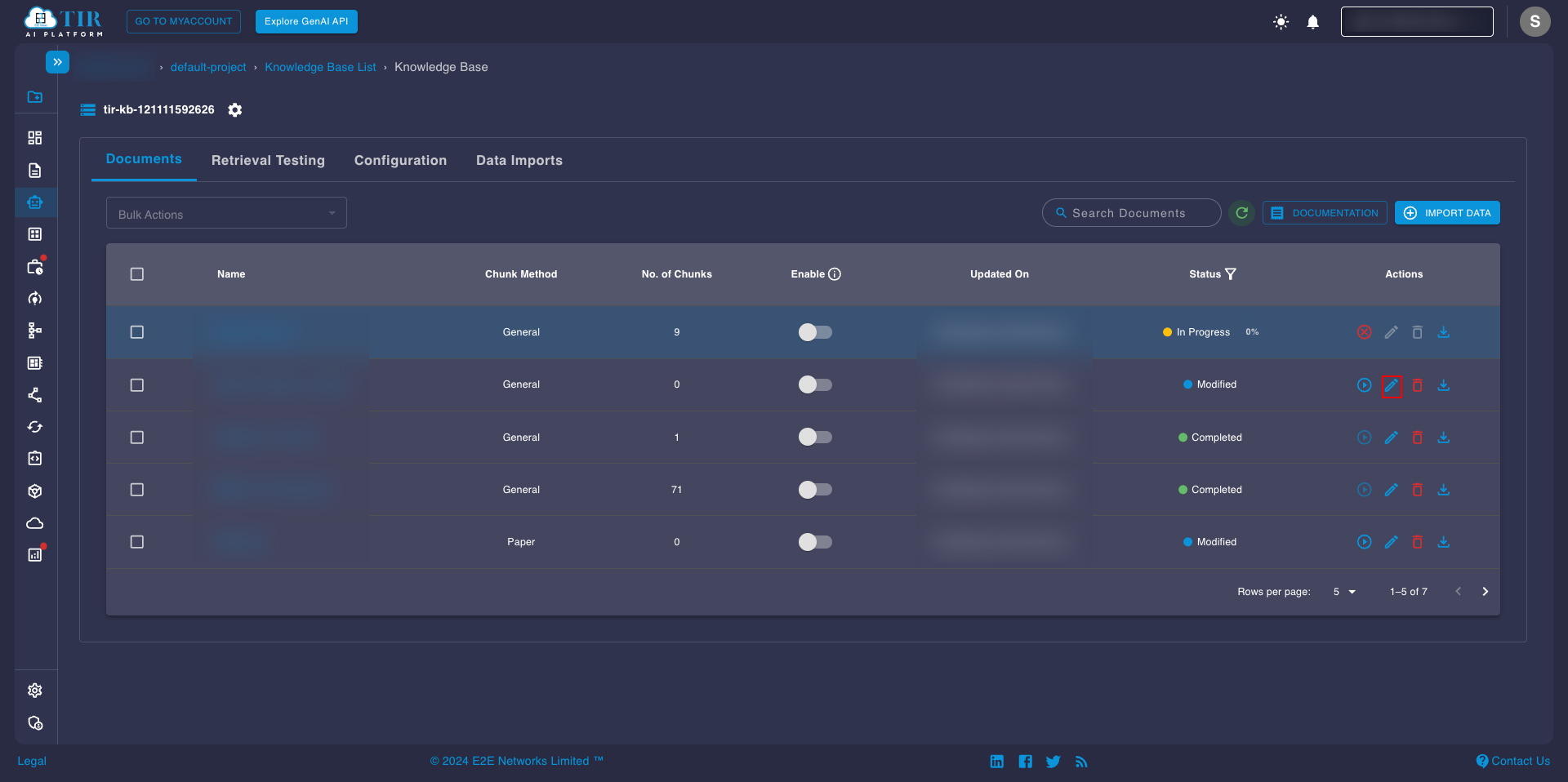Go to the next page of documents
The height and width of the screenshot is (782, 1568).
(x=1485, y=592)
